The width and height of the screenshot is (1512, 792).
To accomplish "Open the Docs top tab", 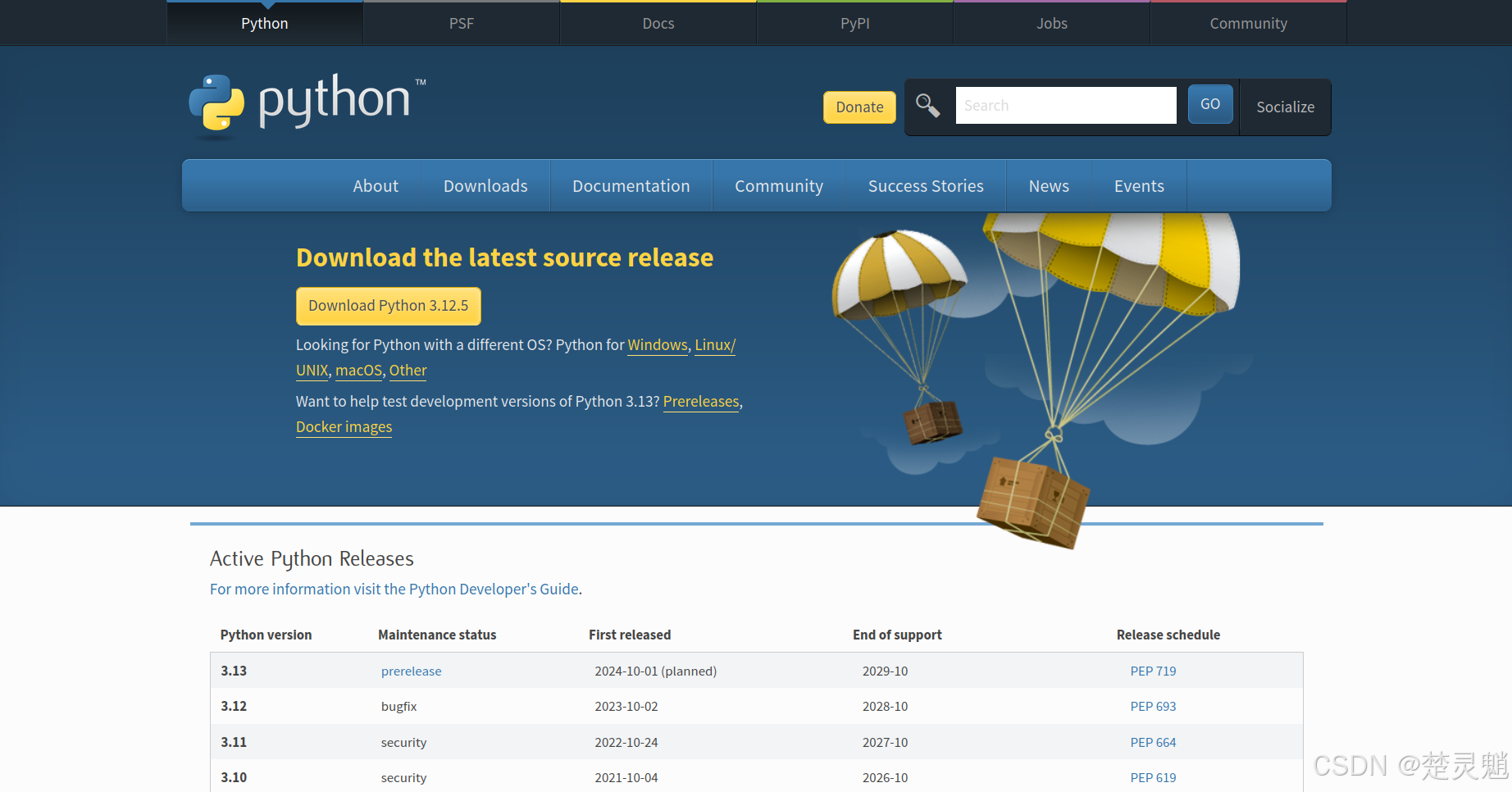I will [658, 23].
